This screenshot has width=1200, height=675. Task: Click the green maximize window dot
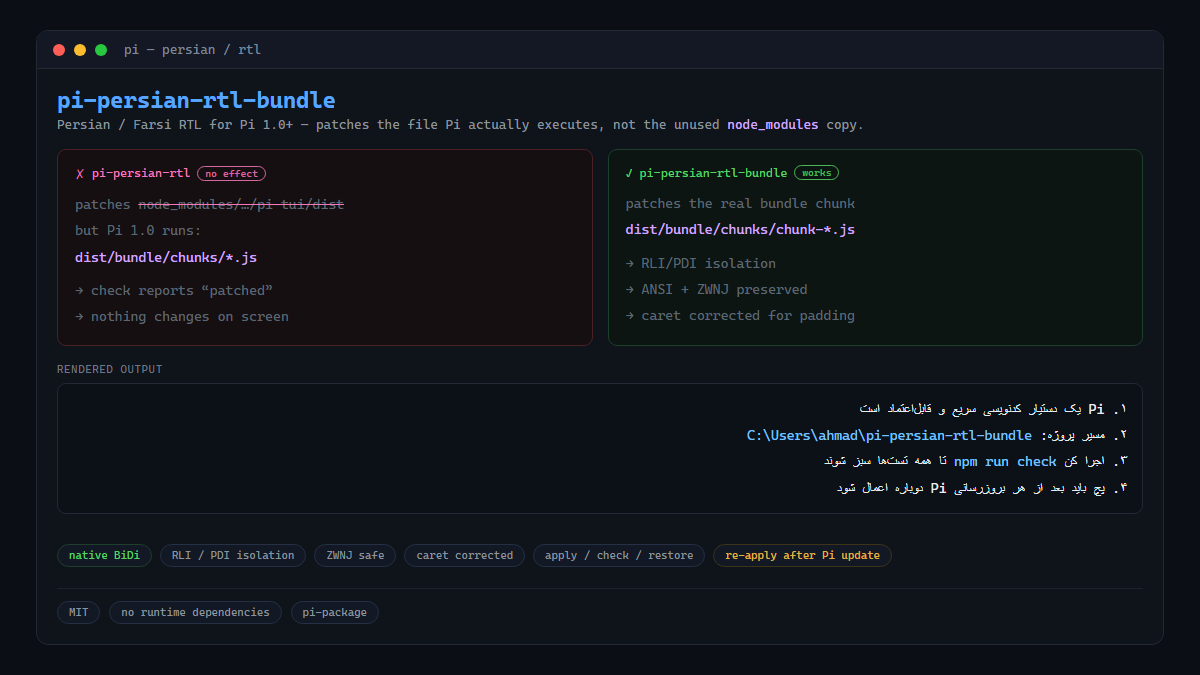101,50
